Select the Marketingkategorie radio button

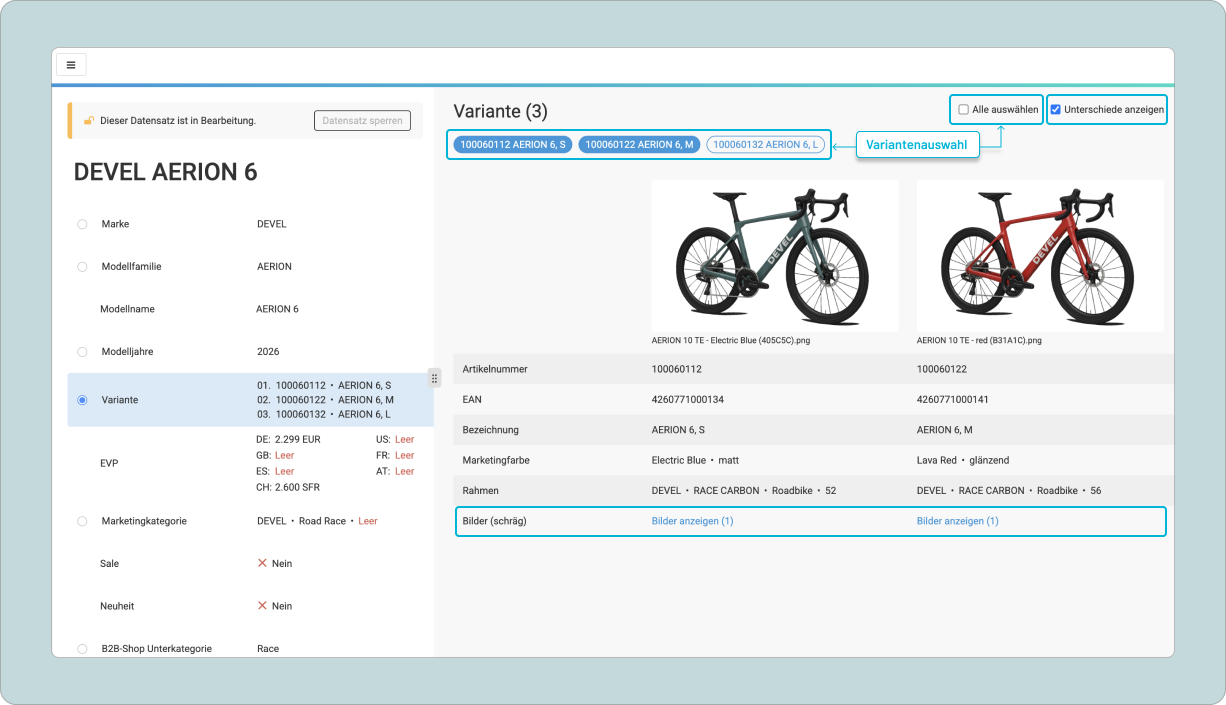pos(82,521)
